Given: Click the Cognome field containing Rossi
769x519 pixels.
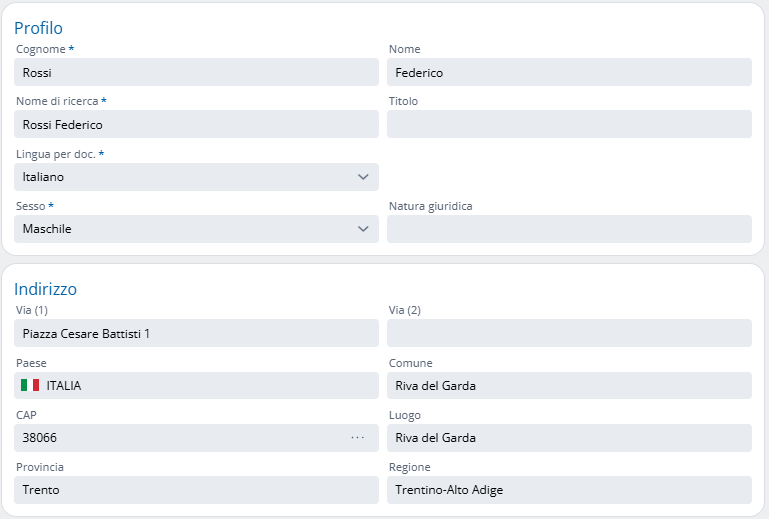Looking at the screenshot, I should pos(196,72).
